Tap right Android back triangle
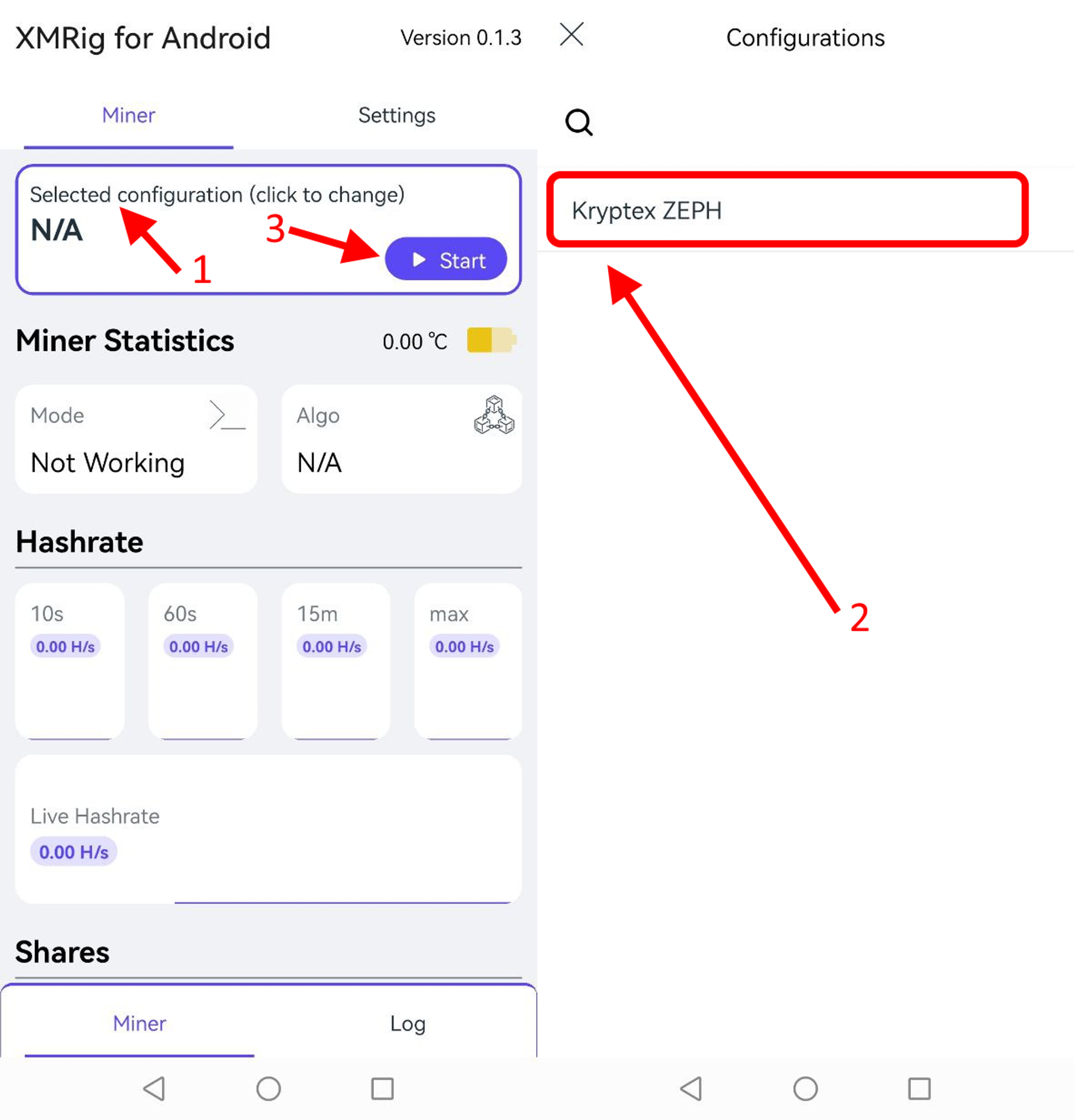Screen dimensions: 1074x1120 [x=691, y=1088]
